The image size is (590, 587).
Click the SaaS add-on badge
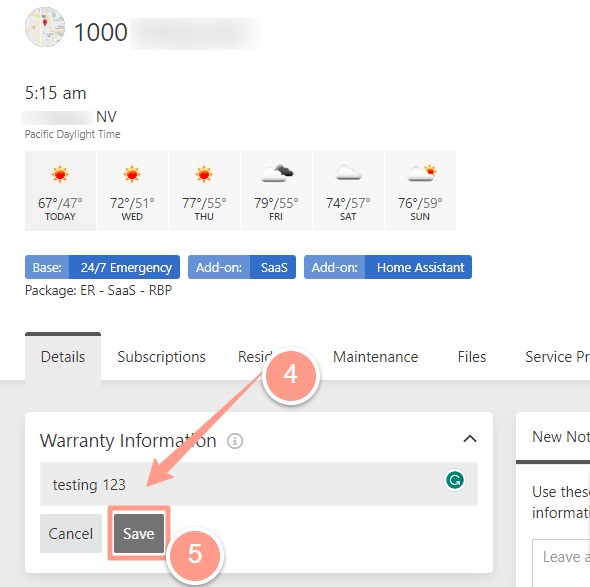click(x=242, y=267)
